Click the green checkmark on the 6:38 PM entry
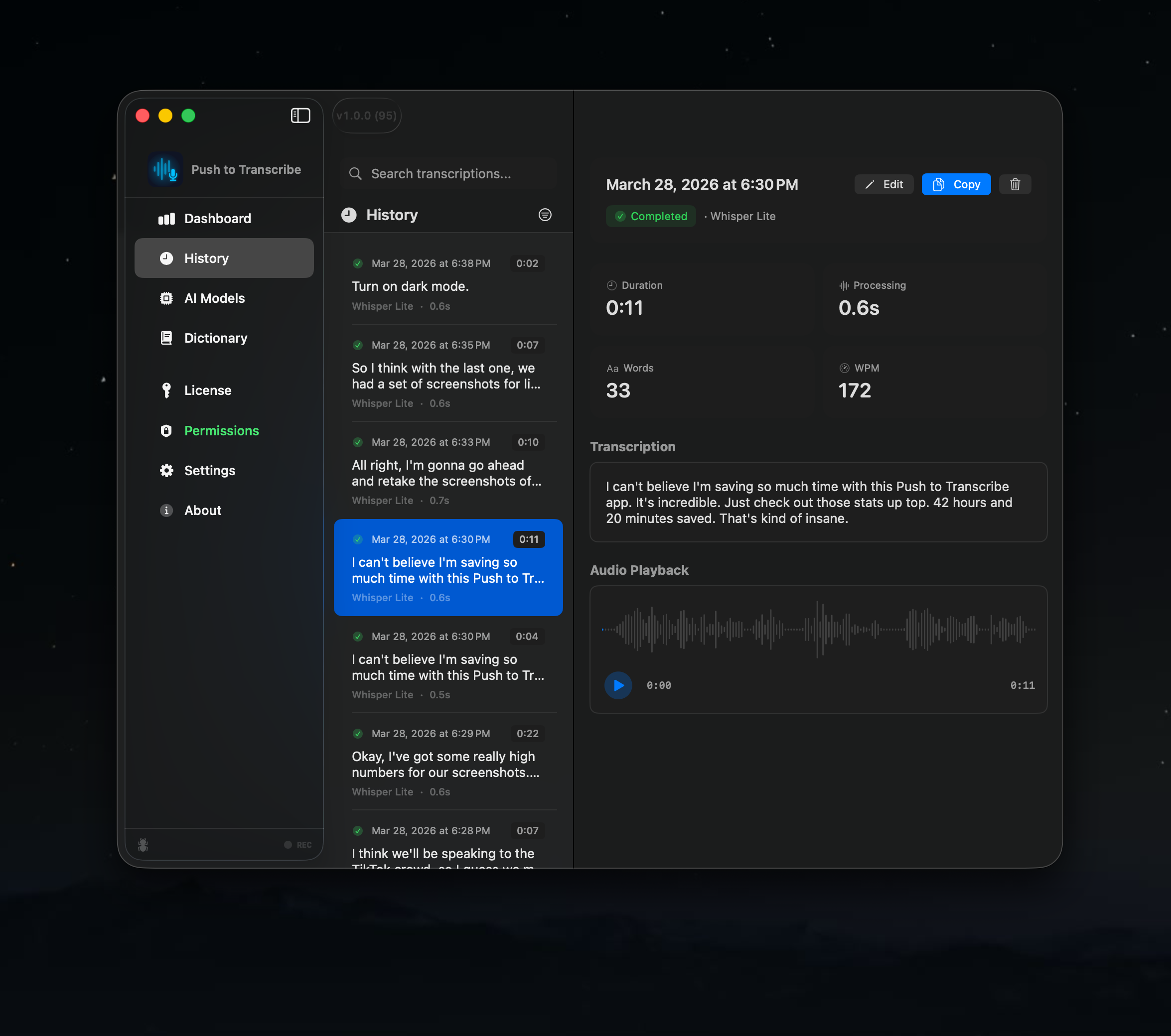1171x1036 pixels. (x=357, y=263)
